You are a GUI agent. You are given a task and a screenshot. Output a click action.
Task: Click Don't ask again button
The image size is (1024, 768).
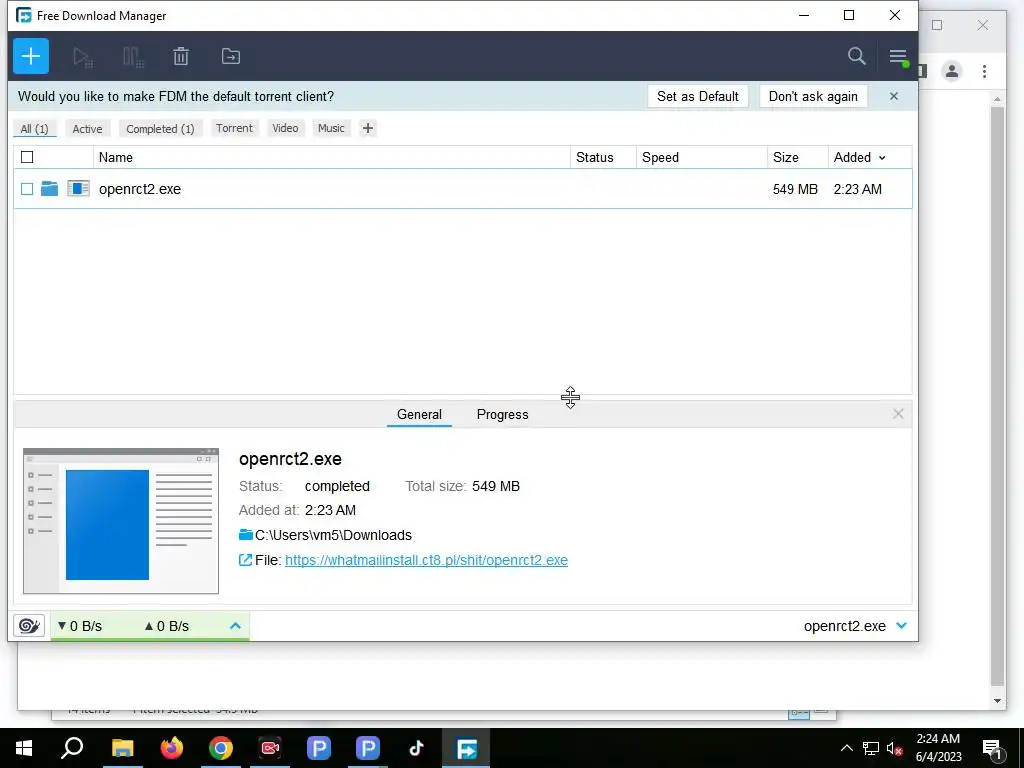[x=813, y=96]
